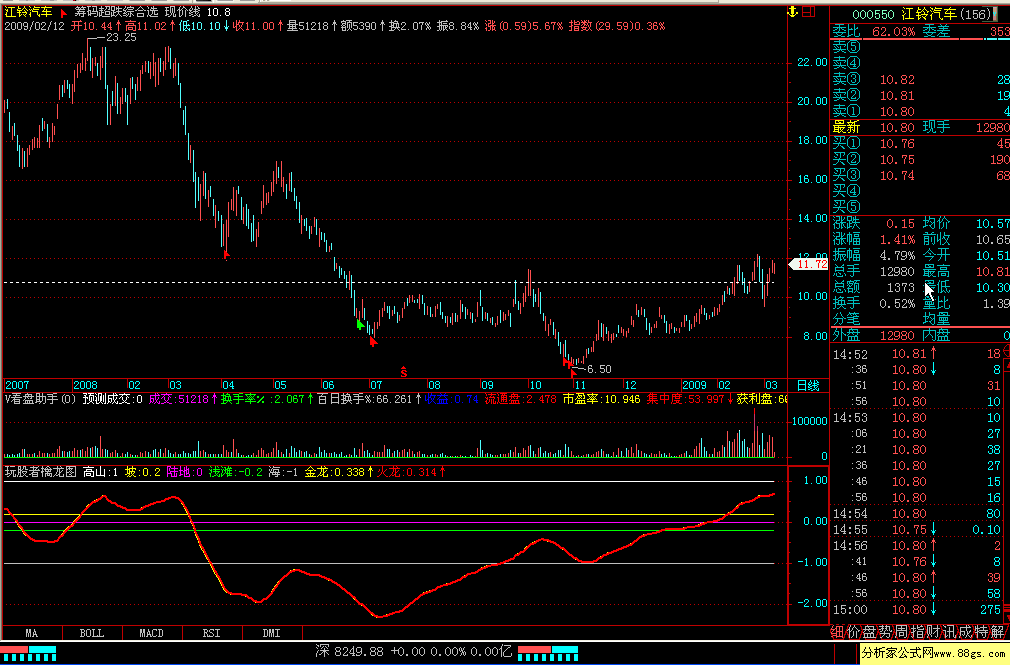Click the yellow anchor icon above the price axis
1010x665 pixels.
click(793, 12)
